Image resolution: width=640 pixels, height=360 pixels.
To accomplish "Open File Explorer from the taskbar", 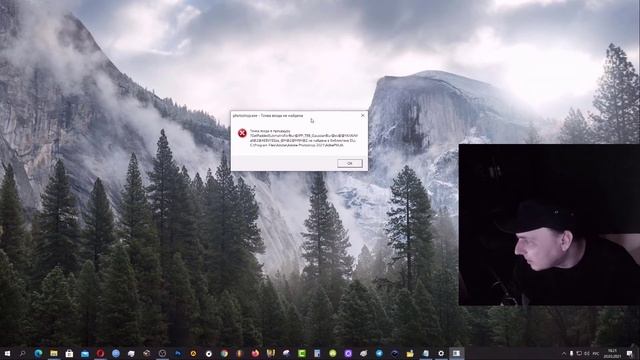I will point(53,353).
